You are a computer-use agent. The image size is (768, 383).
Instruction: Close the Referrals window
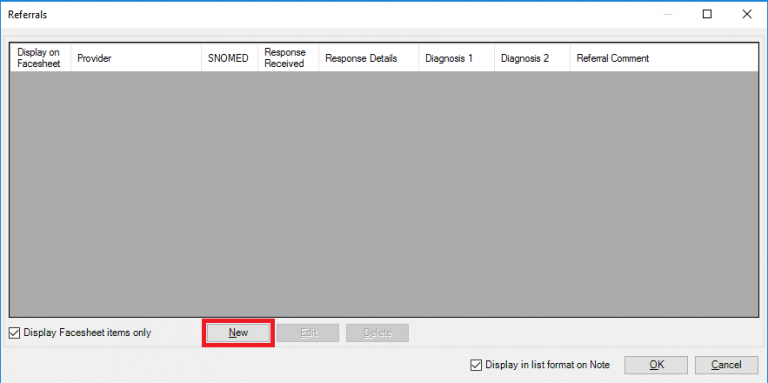pos(747,14)
